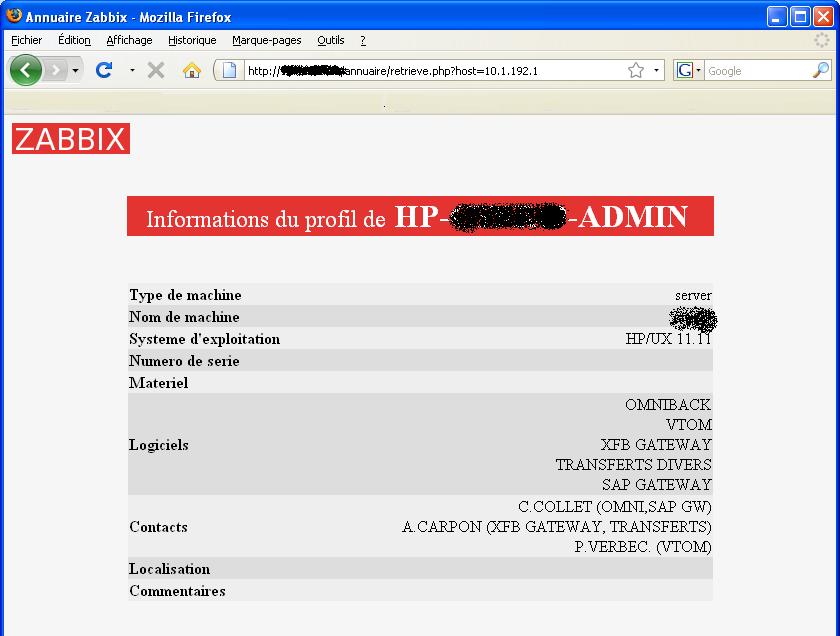The height and width of the screenshot is (636, 840).
Task: Click the 'VTOM' software entry
Action: (689, 425)
